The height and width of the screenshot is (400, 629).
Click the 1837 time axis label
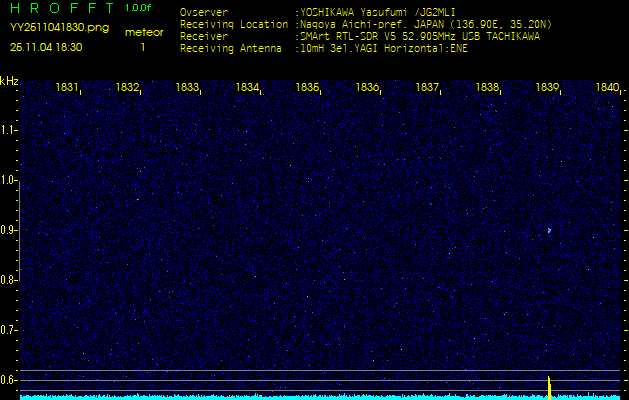(427, 88)
